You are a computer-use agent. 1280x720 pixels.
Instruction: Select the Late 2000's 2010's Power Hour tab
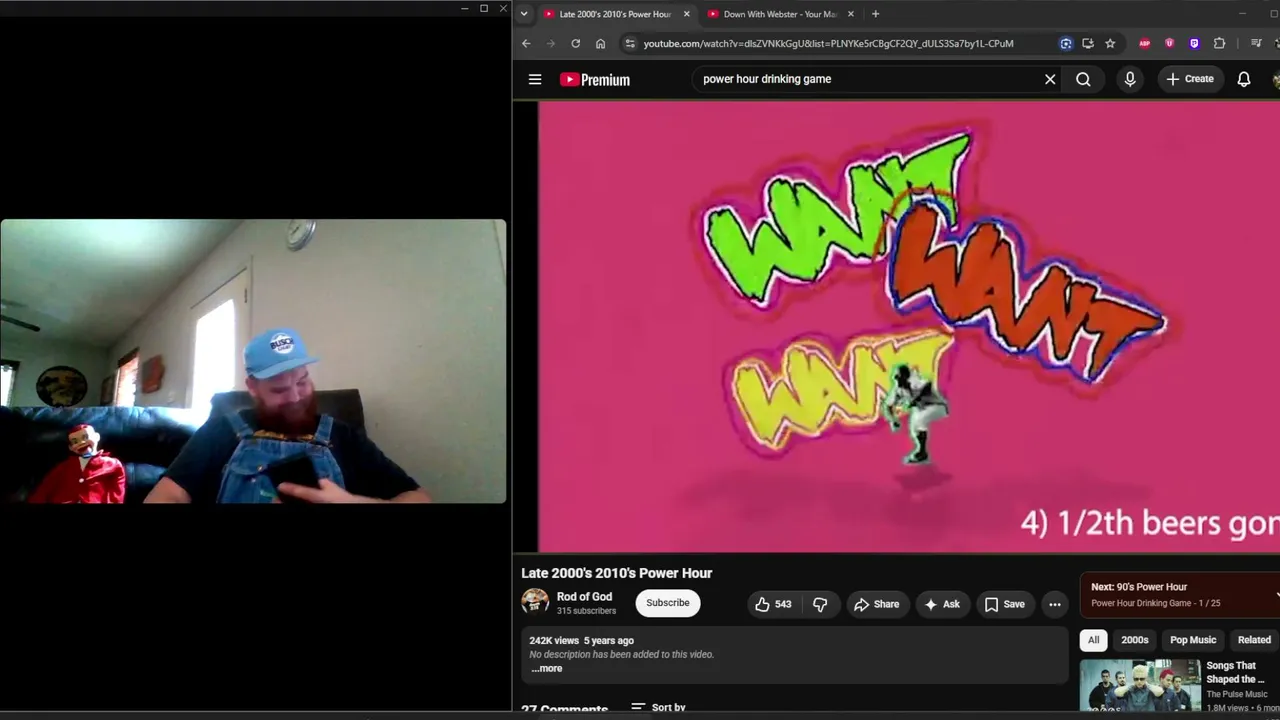[x=615, y=14]
